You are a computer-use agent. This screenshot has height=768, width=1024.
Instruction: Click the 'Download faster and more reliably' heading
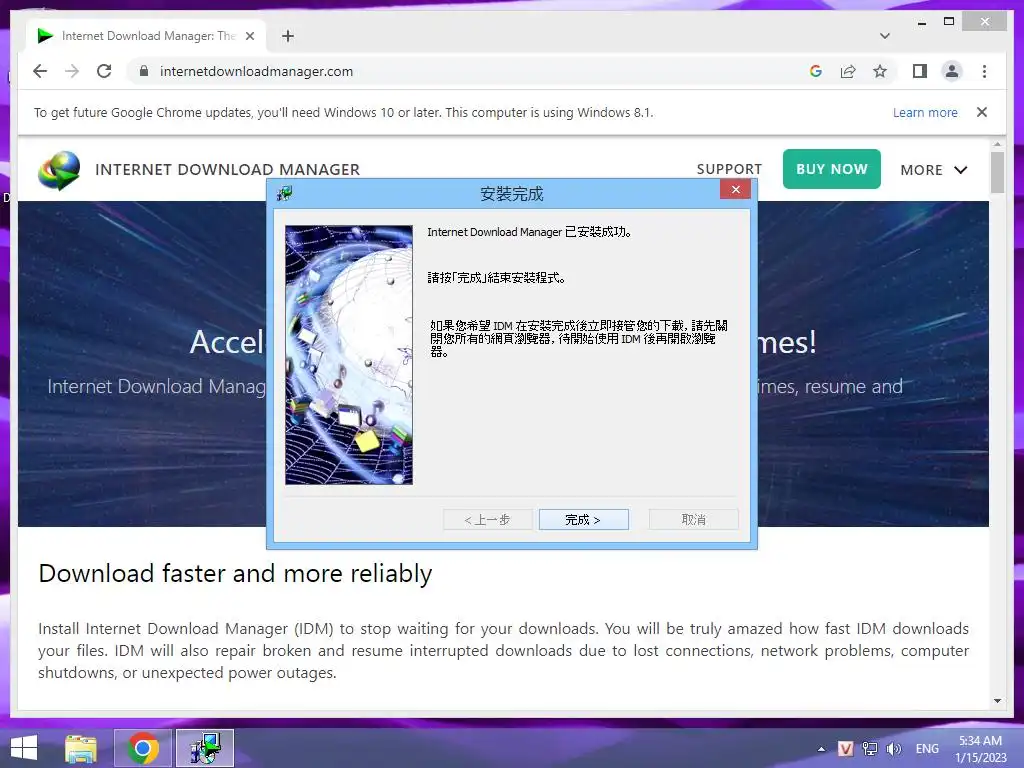(235, 573)
